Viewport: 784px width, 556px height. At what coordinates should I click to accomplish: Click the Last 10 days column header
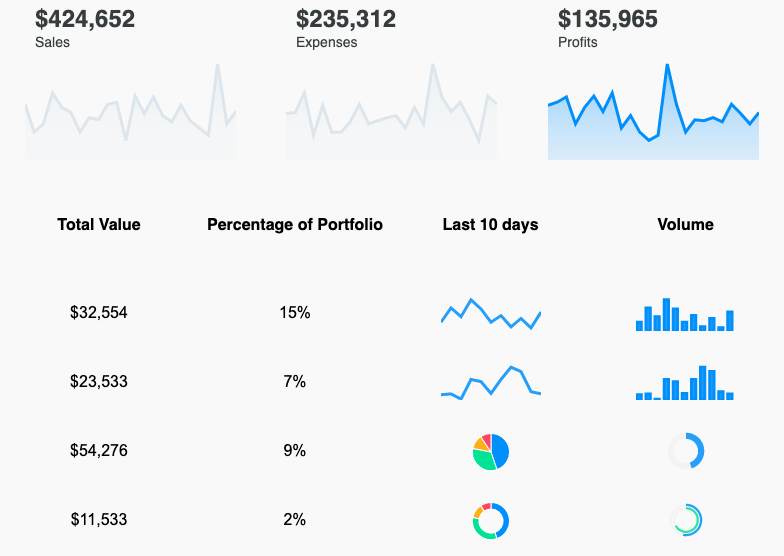[x=490, y=225]
